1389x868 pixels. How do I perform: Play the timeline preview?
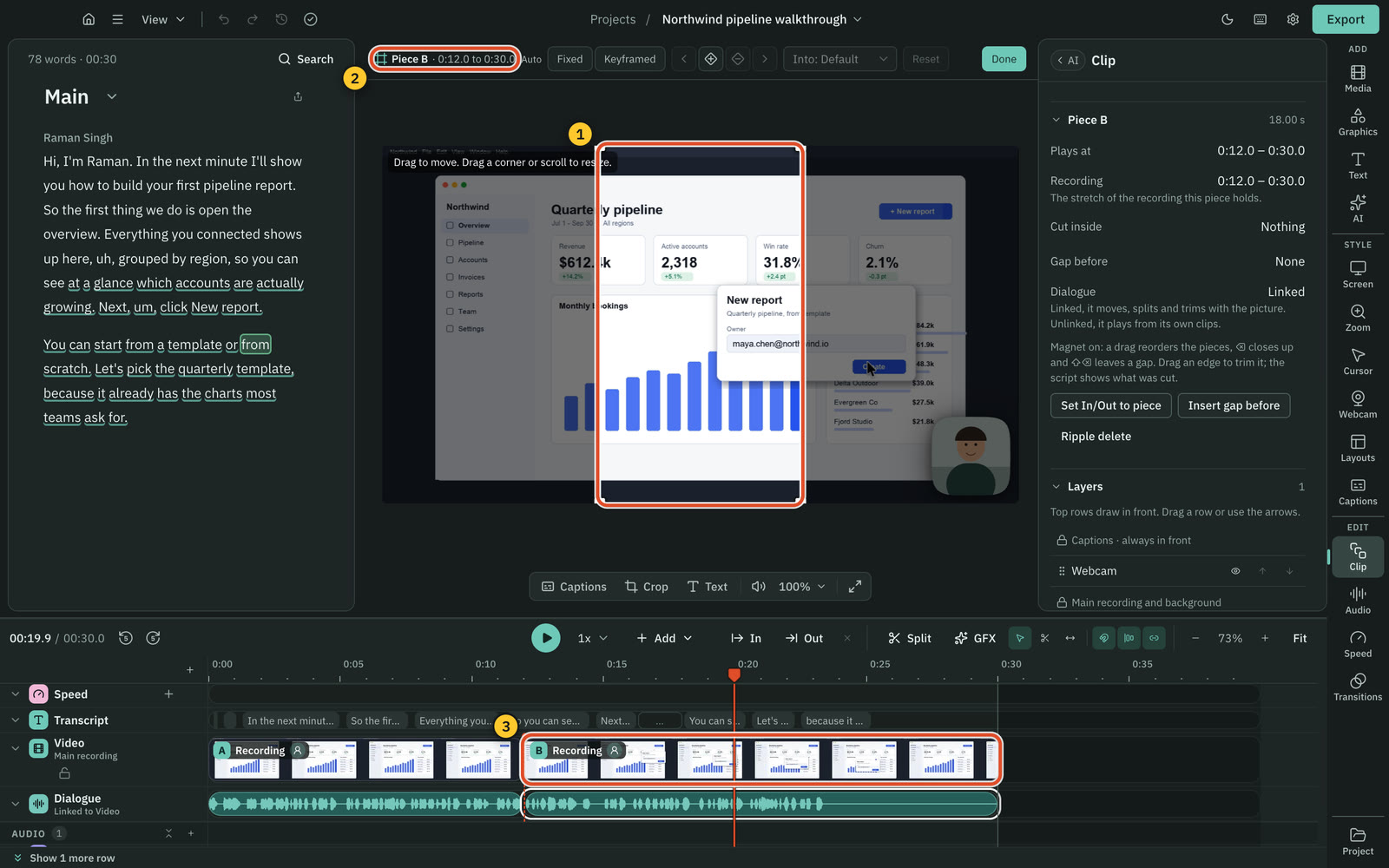(546, 638)
